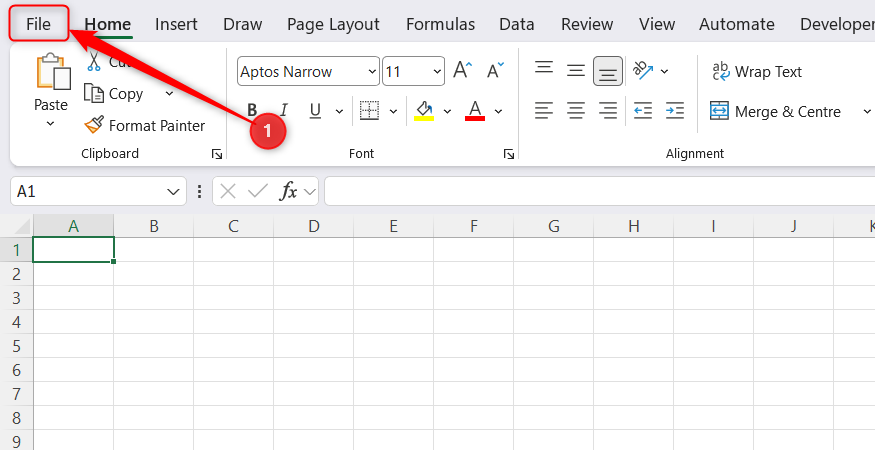Screen dimensions: 875x450
Task: Open the Copy dropdown arrow
Action: [170, 94]
